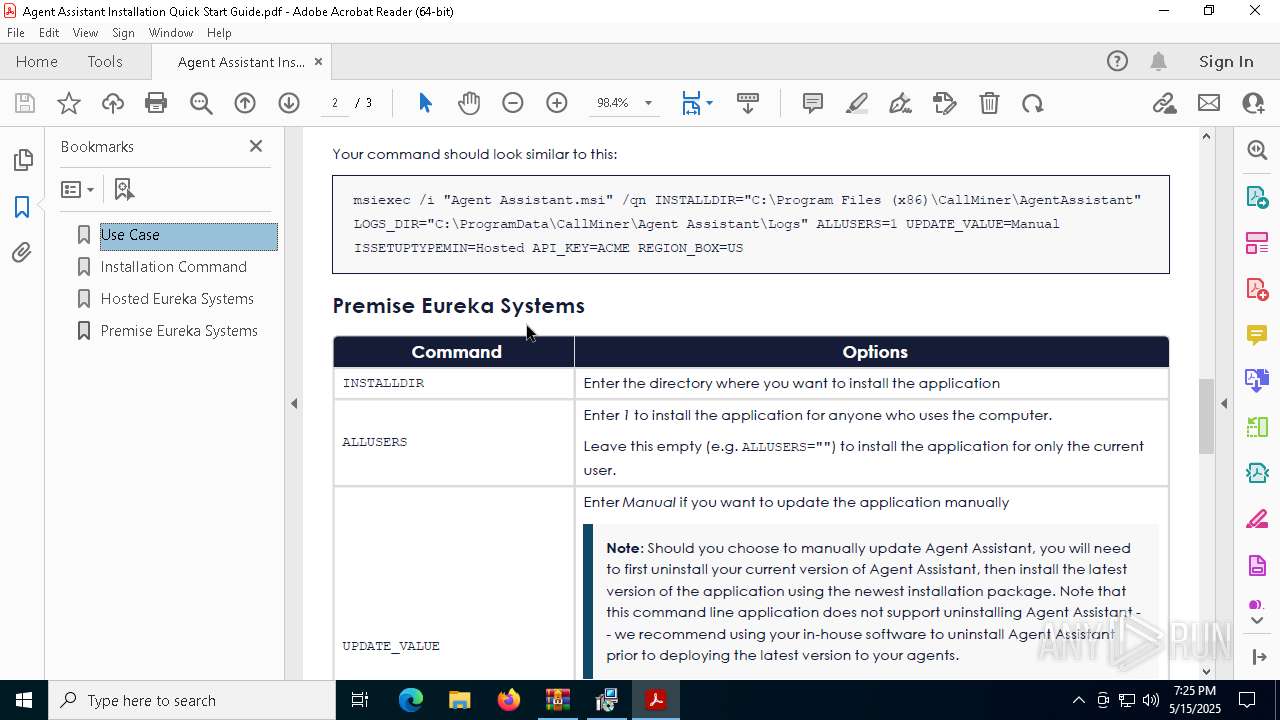Open the View menu
This screenshot has width=1280, height=720.
click(86, 33)
